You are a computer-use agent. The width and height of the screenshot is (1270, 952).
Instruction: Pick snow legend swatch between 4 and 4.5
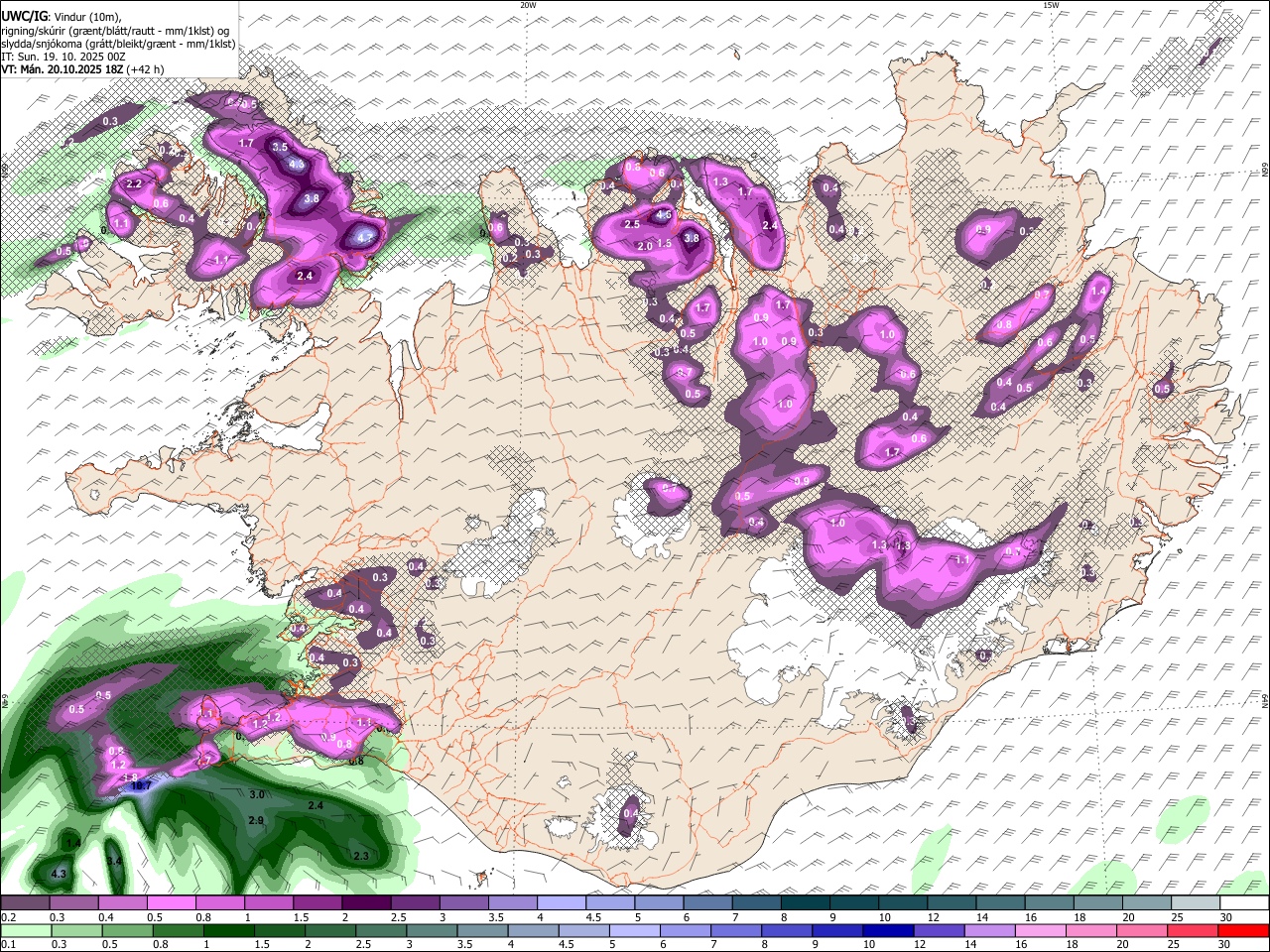click(562, 903)
